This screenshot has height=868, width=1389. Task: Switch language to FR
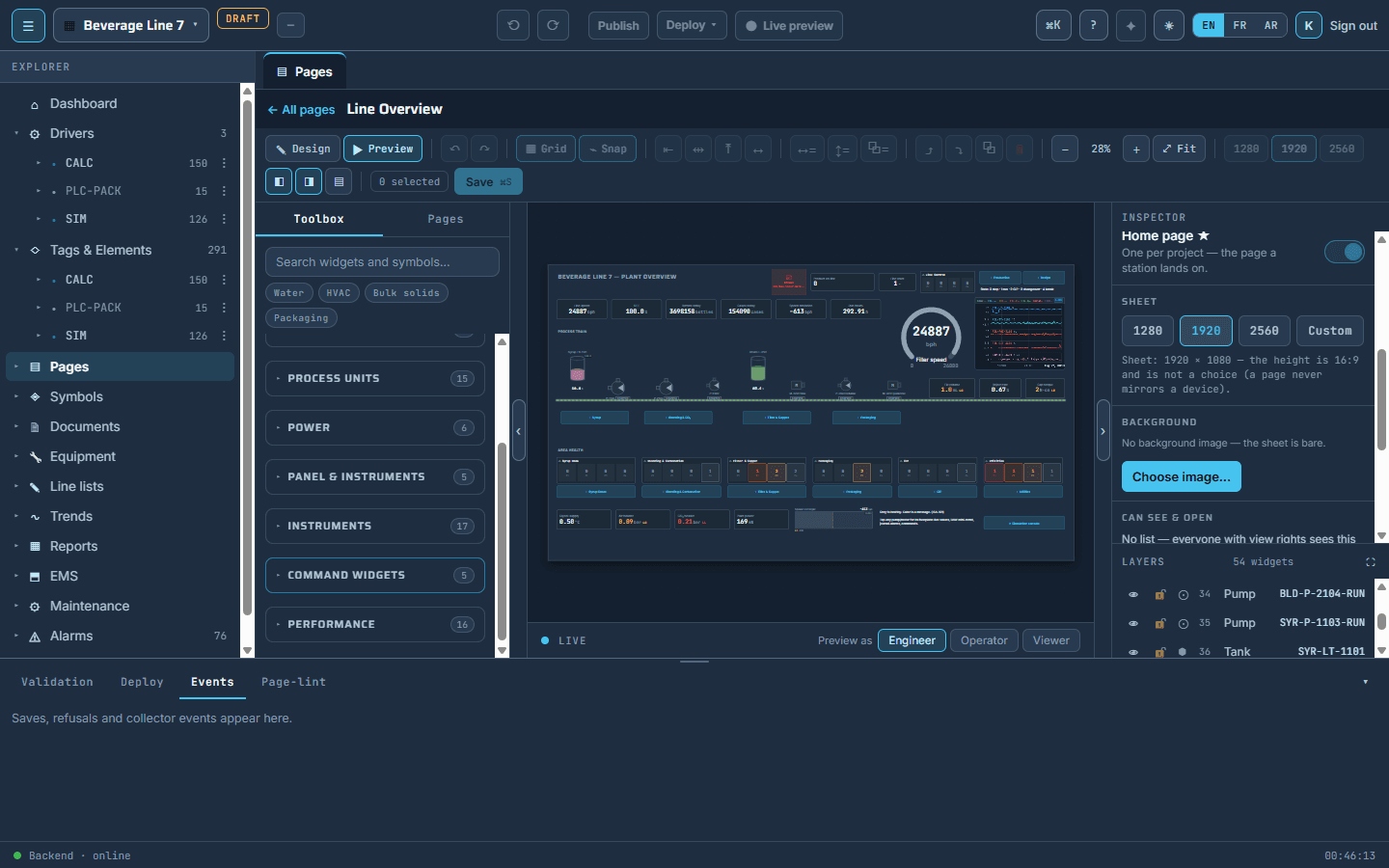(1239, 26)
